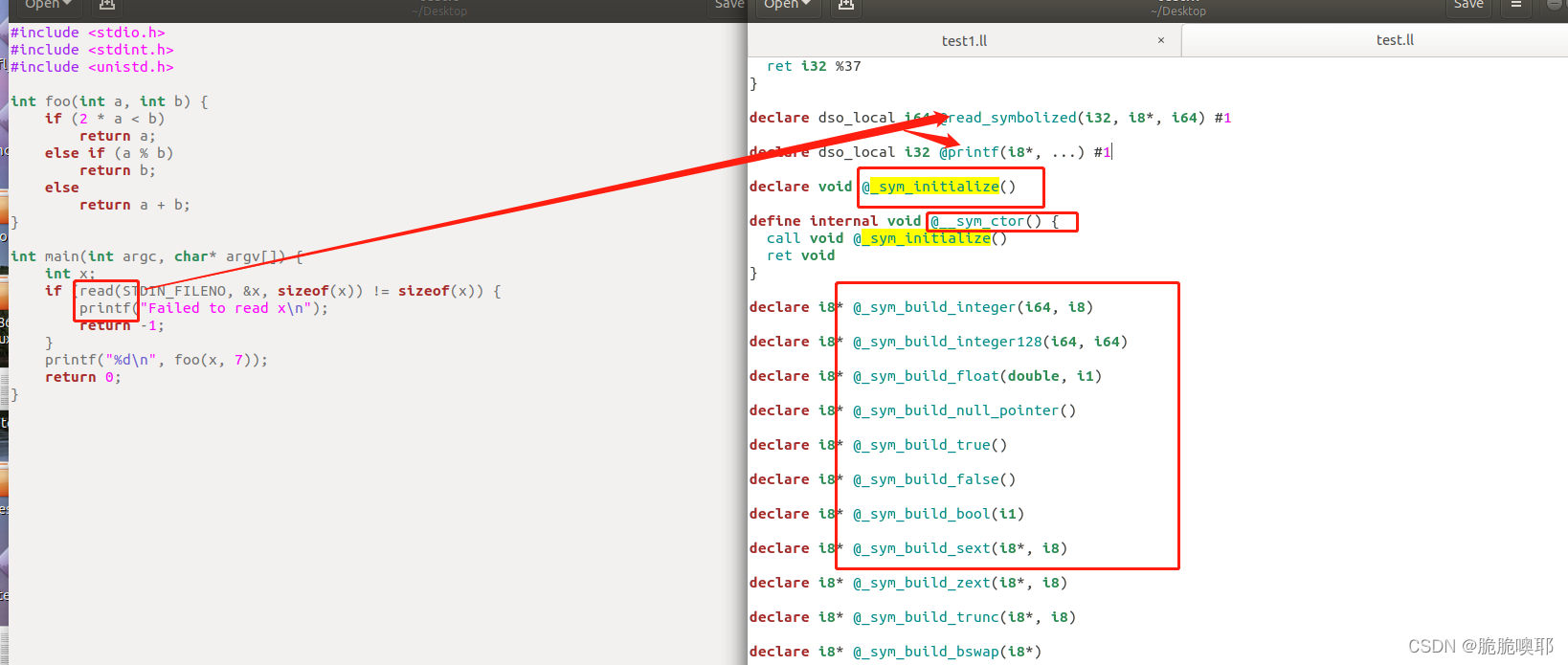Click Open button in left editor window
Viewport: 1568px width, 665px height.
48,5
